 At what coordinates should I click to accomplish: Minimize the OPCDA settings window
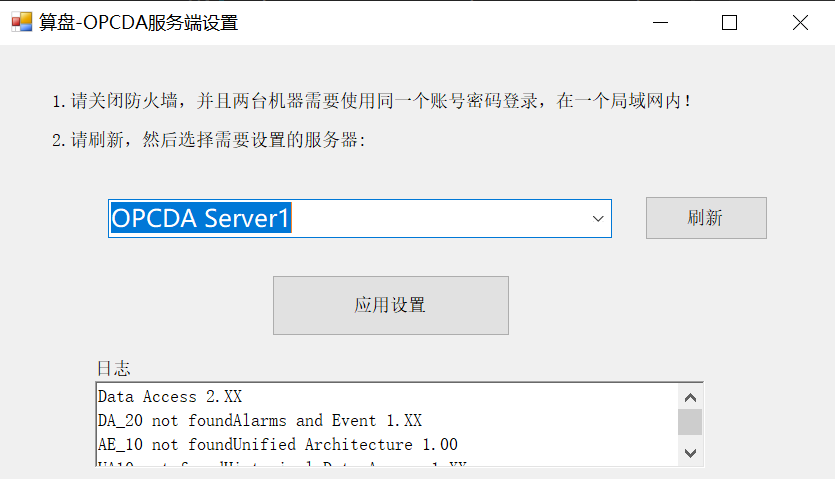coord(658,22)
